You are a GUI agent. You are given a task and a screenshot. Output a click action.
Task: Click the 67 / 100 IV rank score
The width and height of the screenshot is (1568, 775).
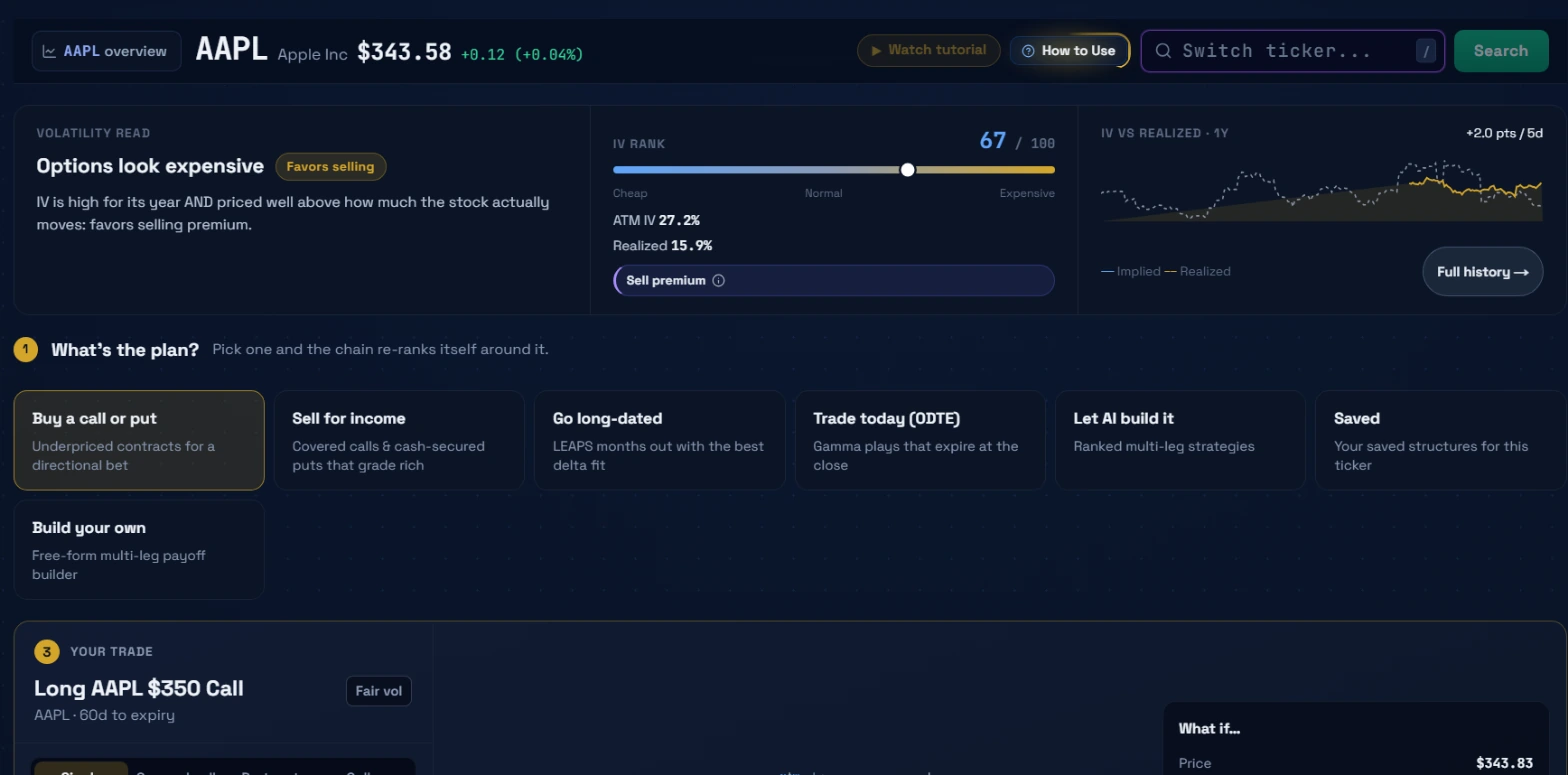pos(1017,142)
